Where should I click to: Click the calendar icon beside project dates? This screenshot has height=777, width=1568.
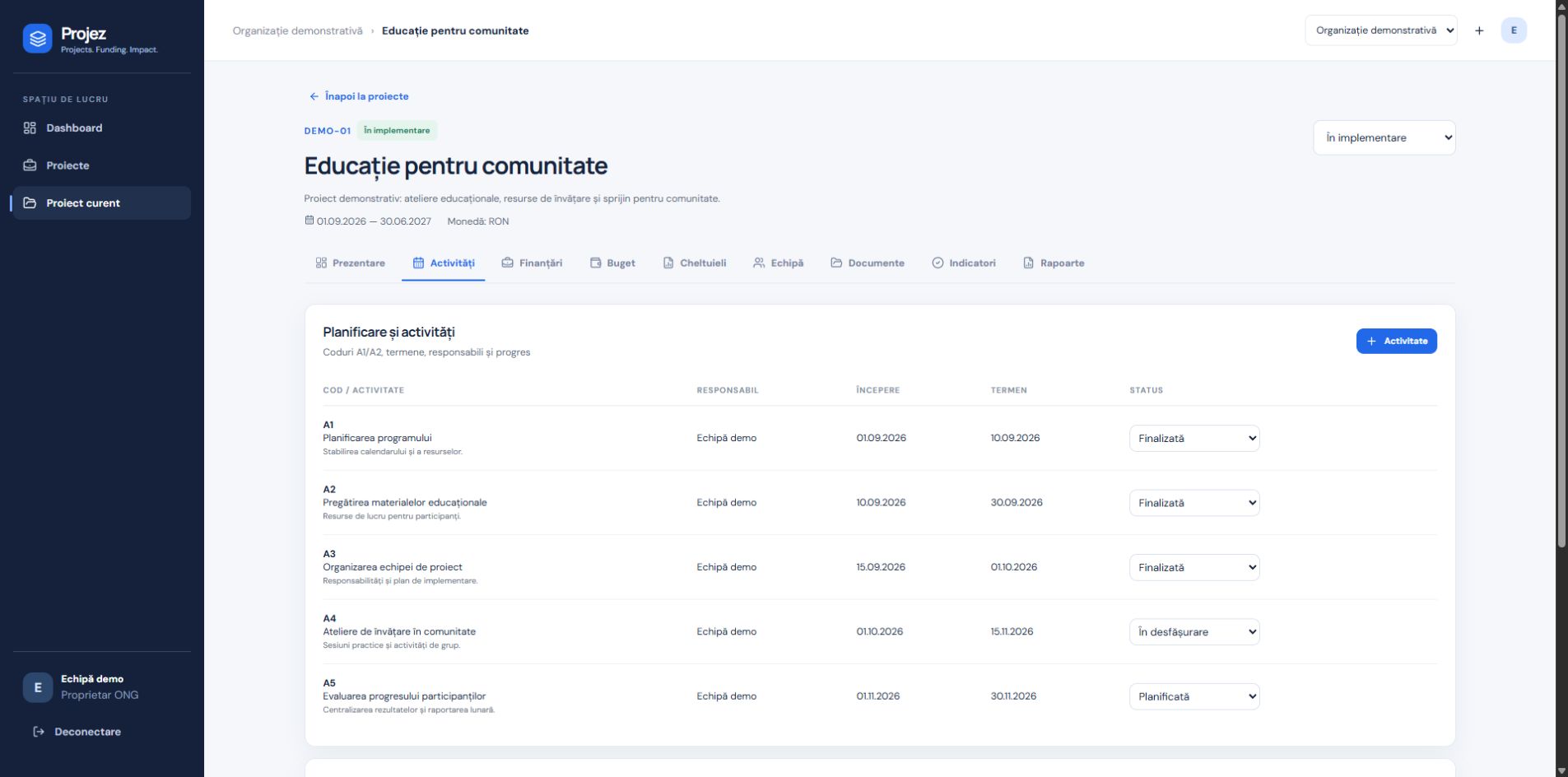[x=309, y=221]
